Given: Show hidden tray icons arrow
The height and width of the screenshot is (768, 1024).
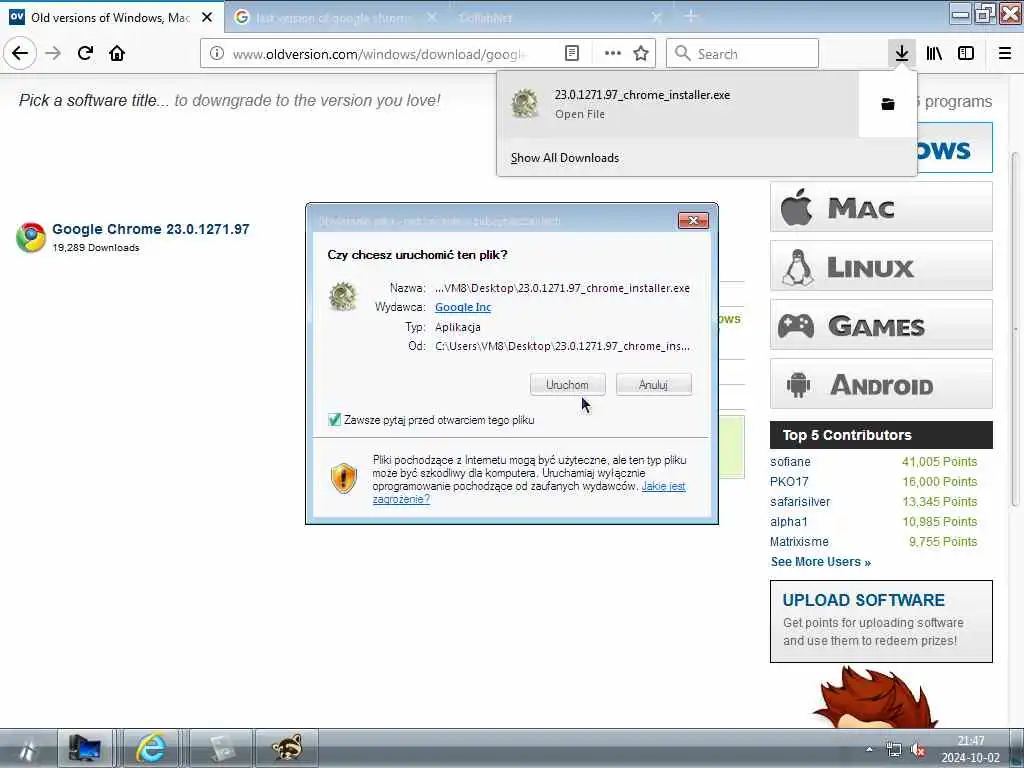Looking at the screenshot, I should [869, 750].
